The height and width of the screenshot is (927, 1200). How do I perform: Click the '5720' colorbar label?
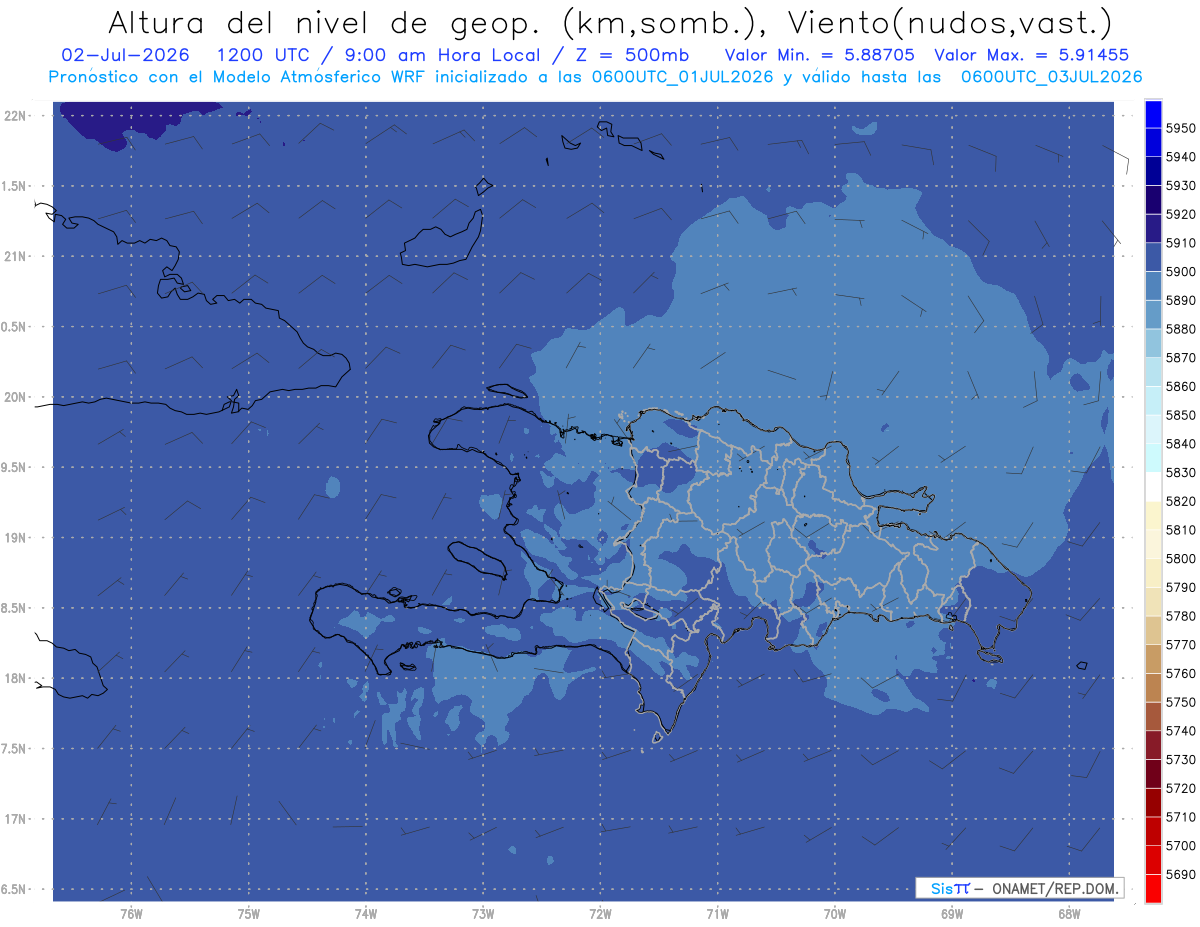click(1181, 788)
